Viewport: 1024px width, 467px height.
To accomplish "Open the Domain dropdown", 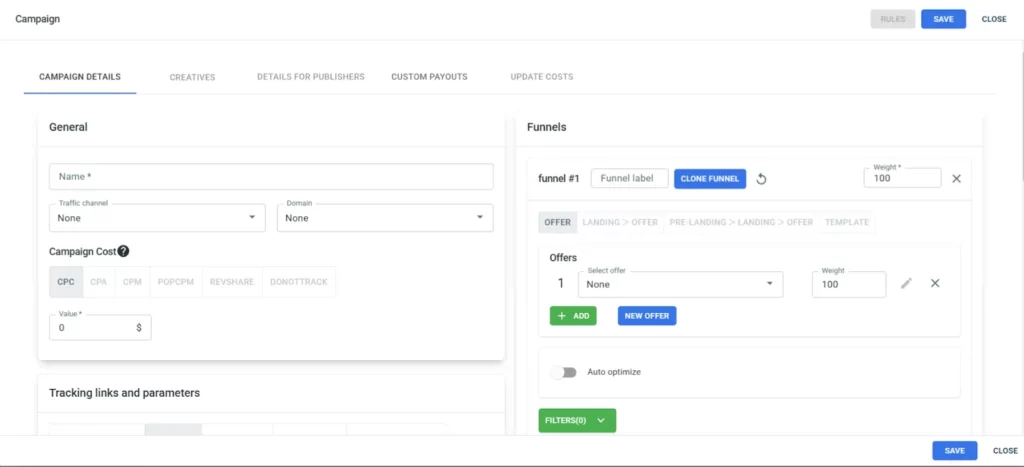I will [x=384, y=217].
